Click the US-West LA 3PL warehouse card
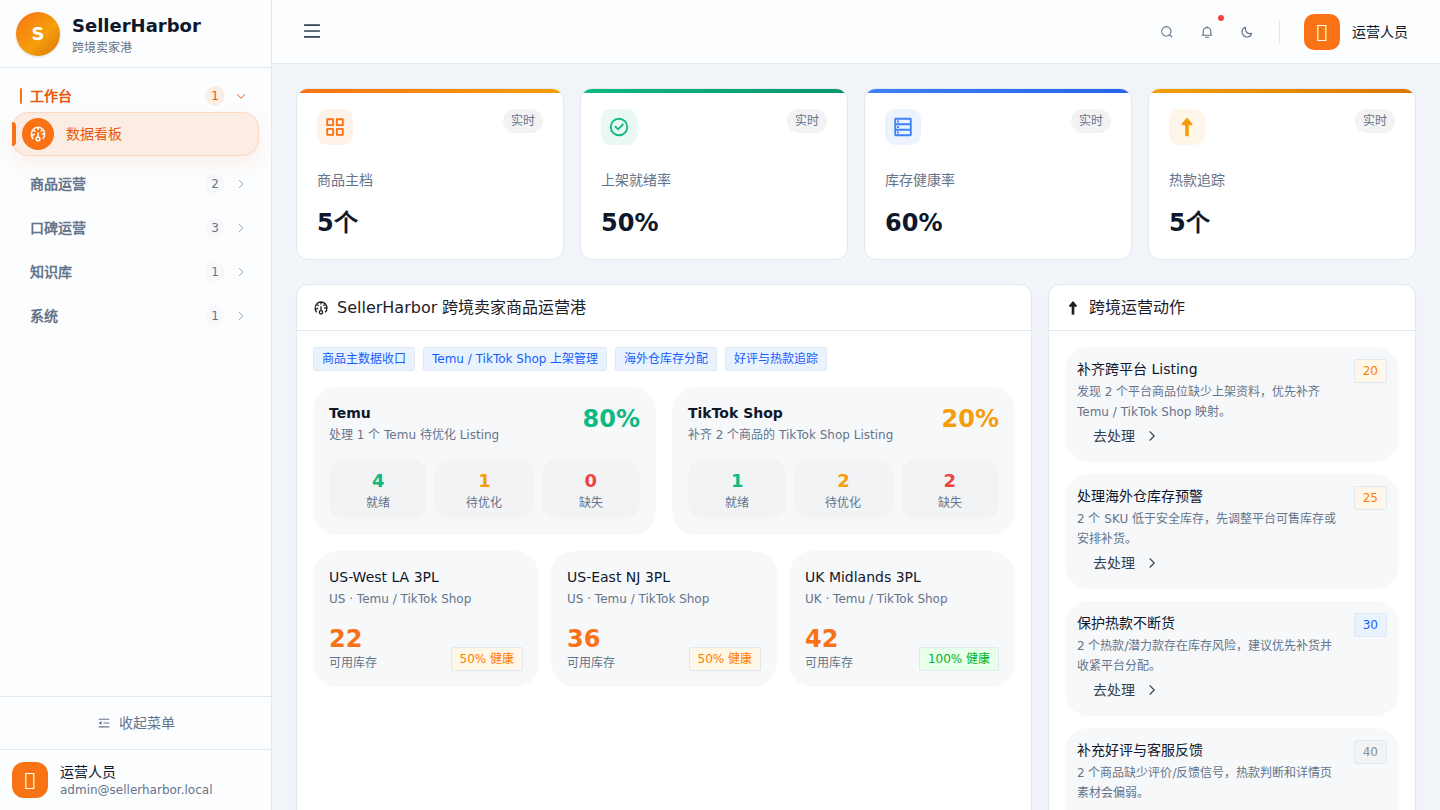1440x810 pixels. click(426, 619)
